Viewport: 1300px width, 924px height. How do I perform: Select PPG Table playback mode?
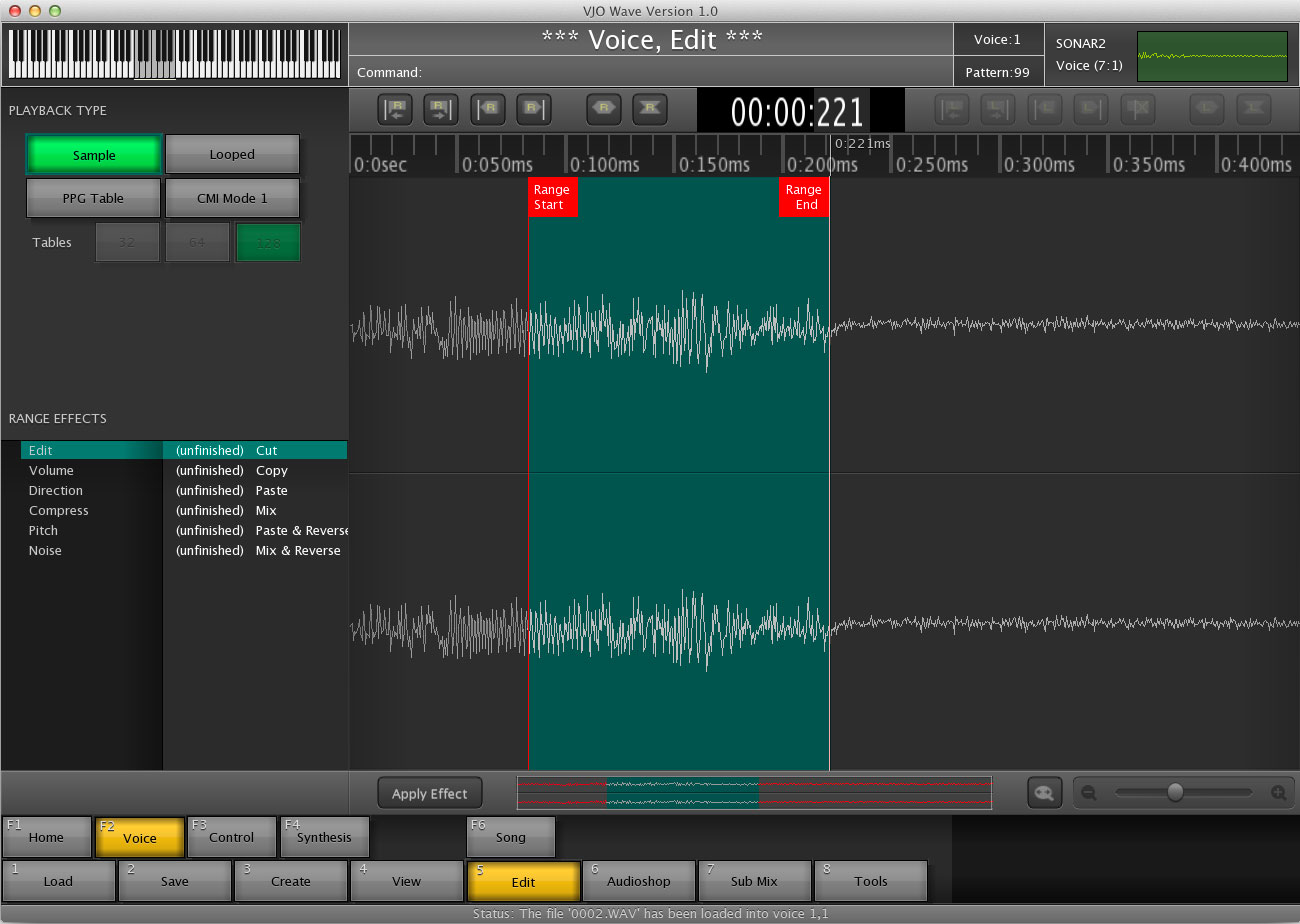[93, 198]
